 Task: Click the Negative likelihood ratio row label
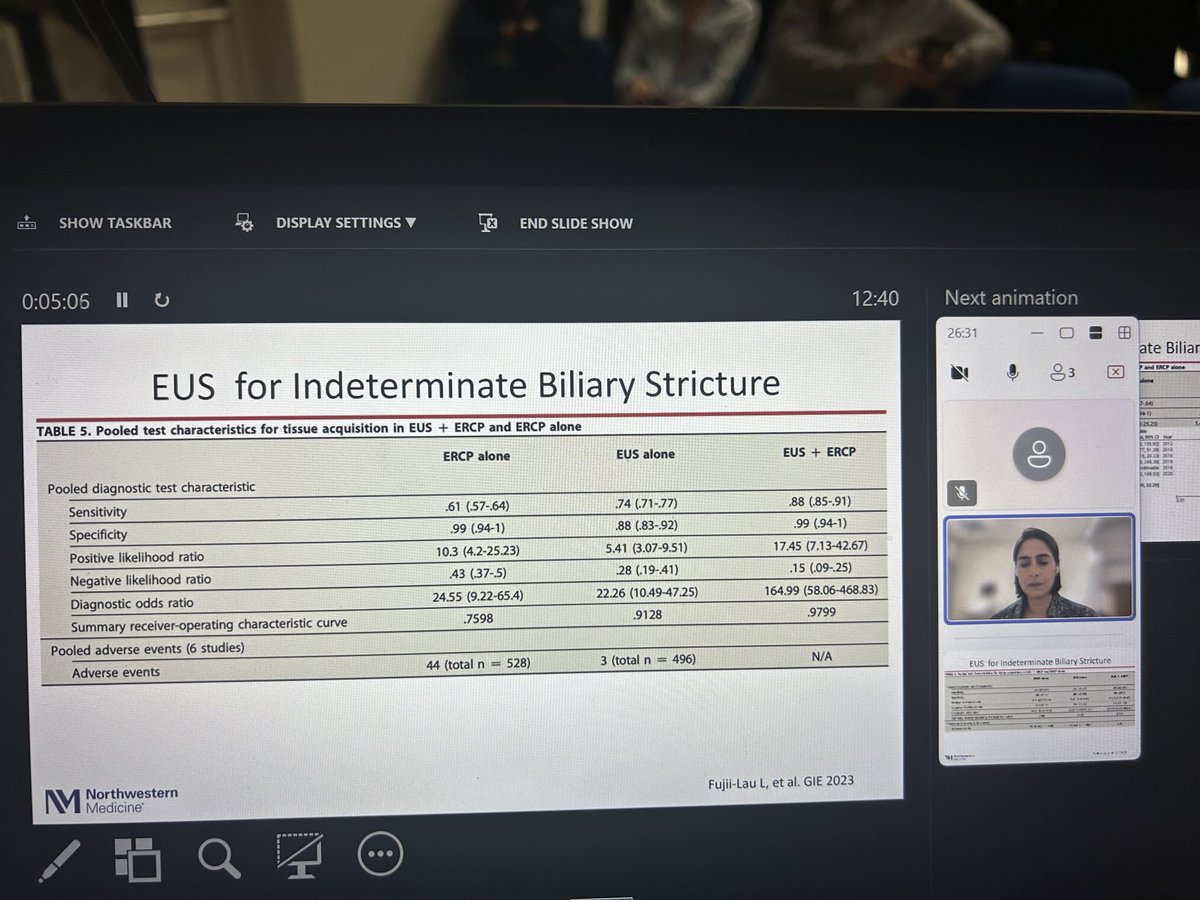tap(140, 580)
